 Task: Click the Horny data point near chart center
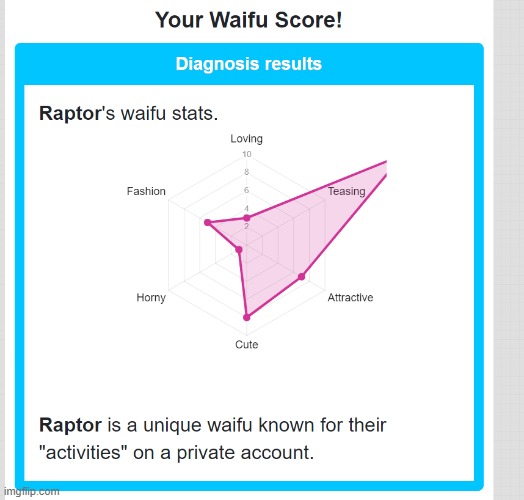click(238, 250)
